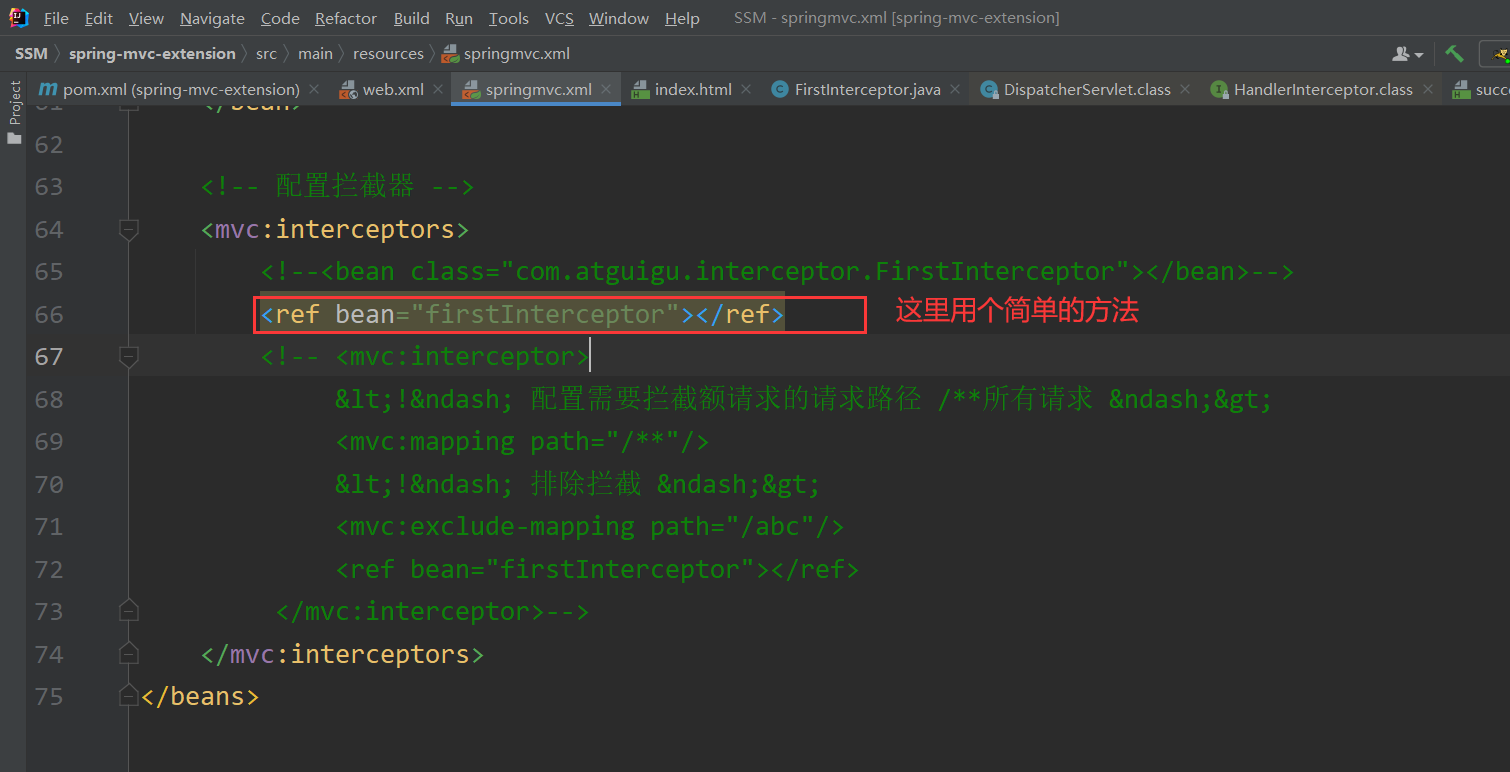
Task: Open the user account icon dropdown
Action: coord(1407,54)
